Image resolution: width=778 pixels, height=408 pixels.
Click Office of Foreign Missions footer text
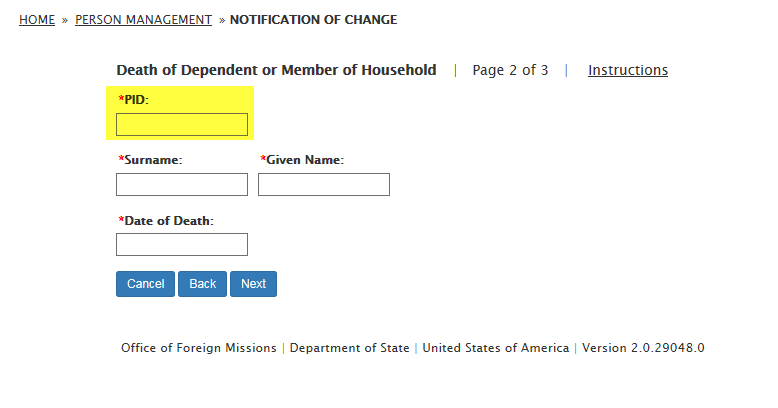pyautogui.click(x=199, y=348)
